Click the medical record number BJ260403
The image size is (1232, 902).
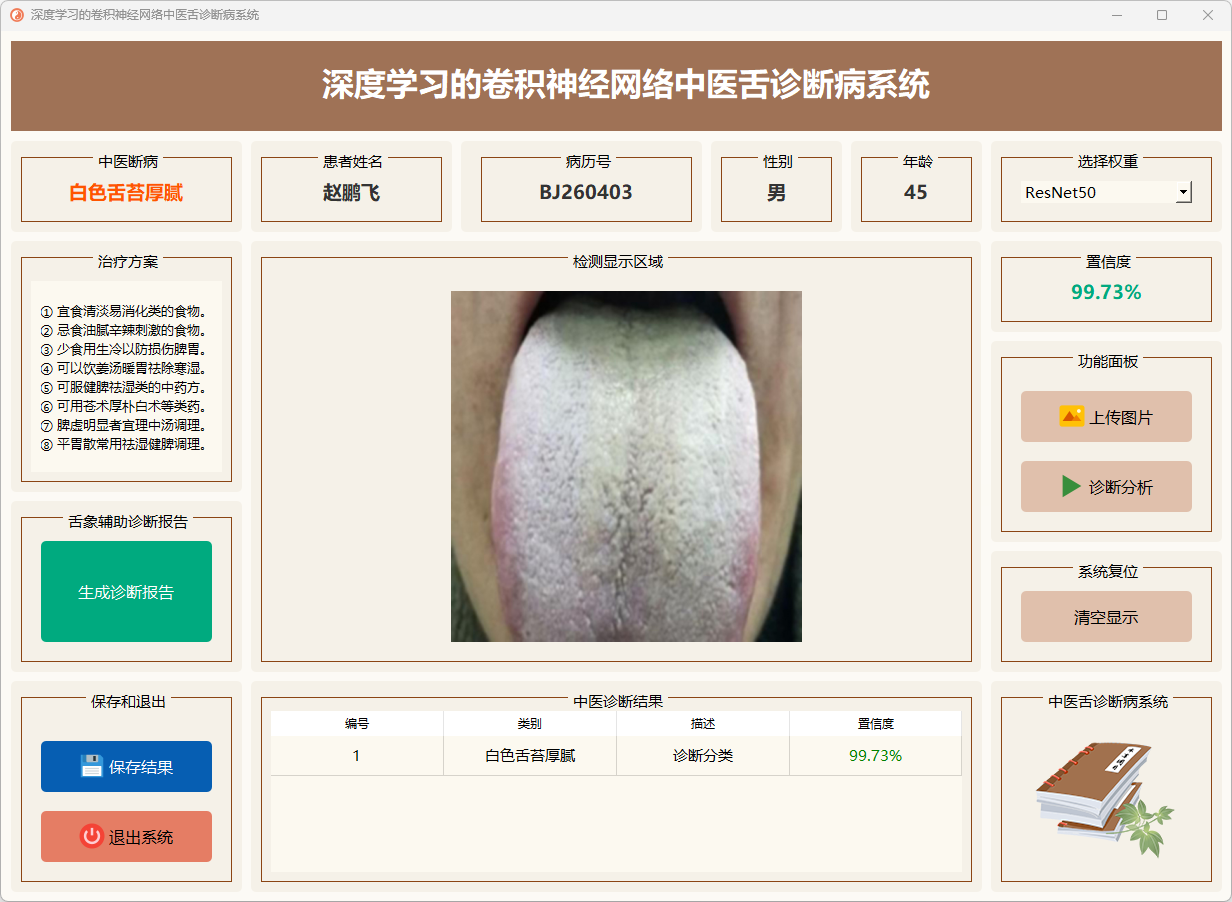(x=586, y=193)
